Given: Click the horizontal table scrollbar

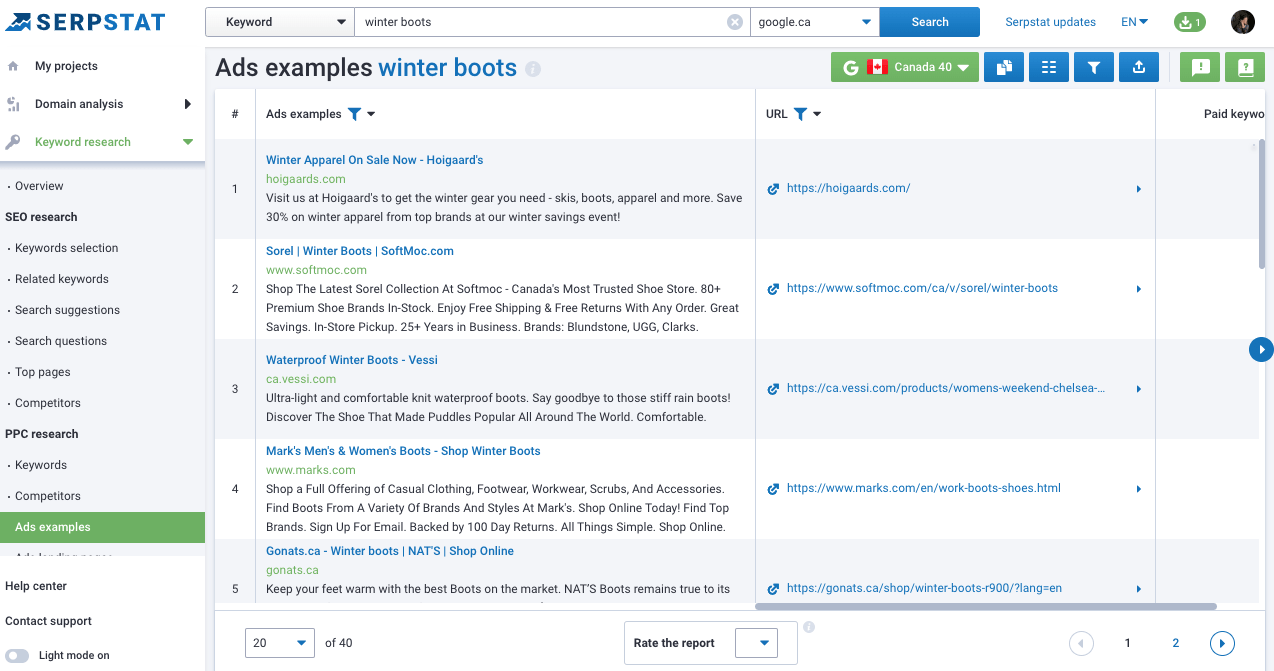Looking at the screenshot, I should point(985,606).
